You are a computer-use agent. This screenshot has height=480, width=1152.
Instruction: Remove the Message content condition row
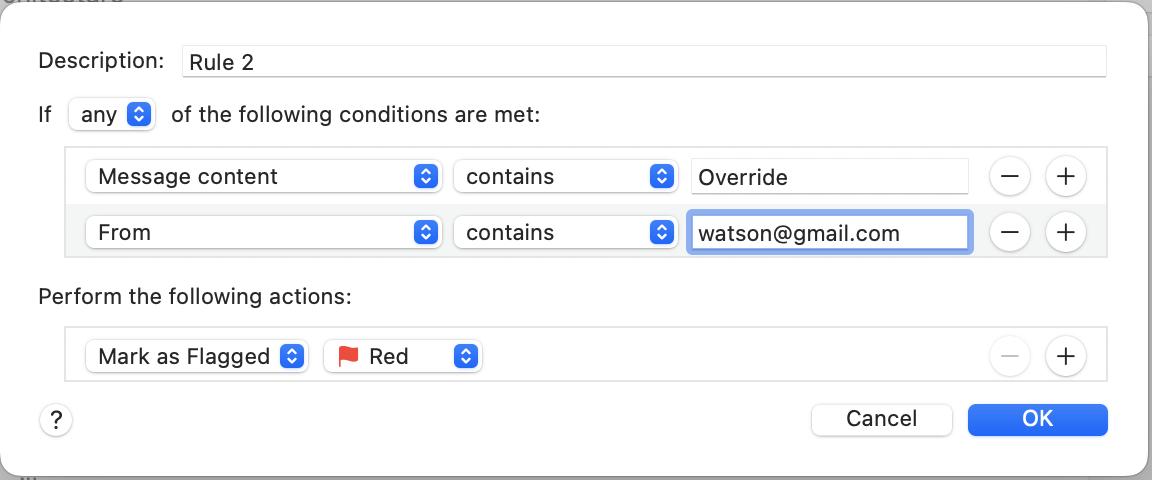1009,176
